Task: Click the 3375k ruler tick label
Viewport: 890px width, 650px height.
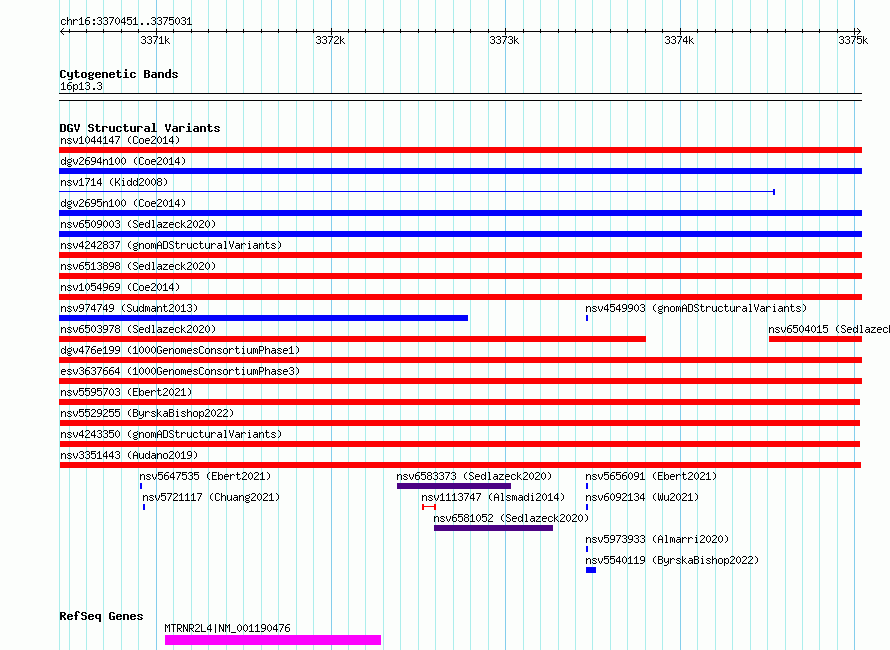Action: [853, 40]
